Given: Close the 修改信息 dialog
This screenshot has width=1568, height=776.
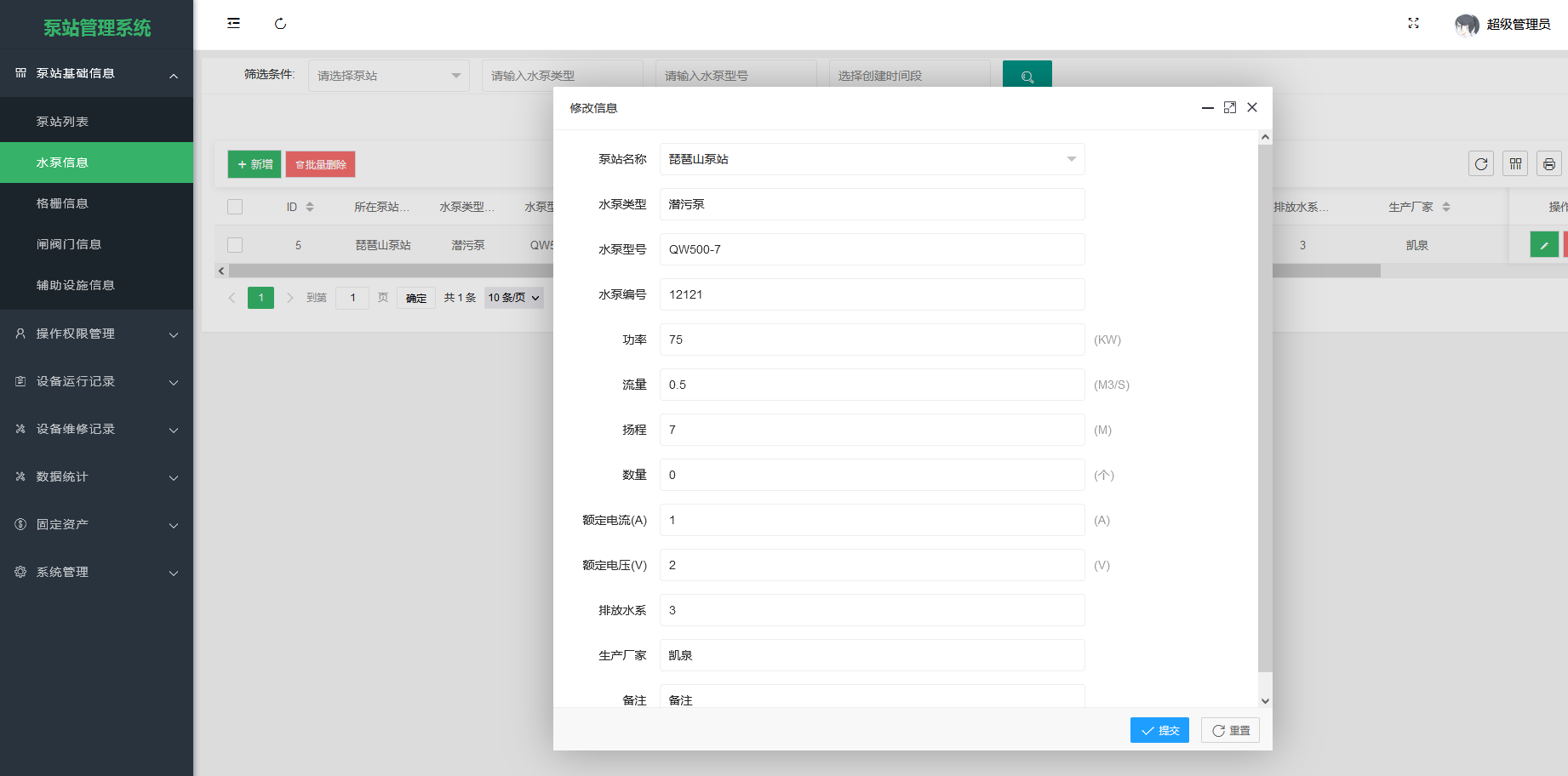Looking at the screenshot, I should [x=1252, y=107].
